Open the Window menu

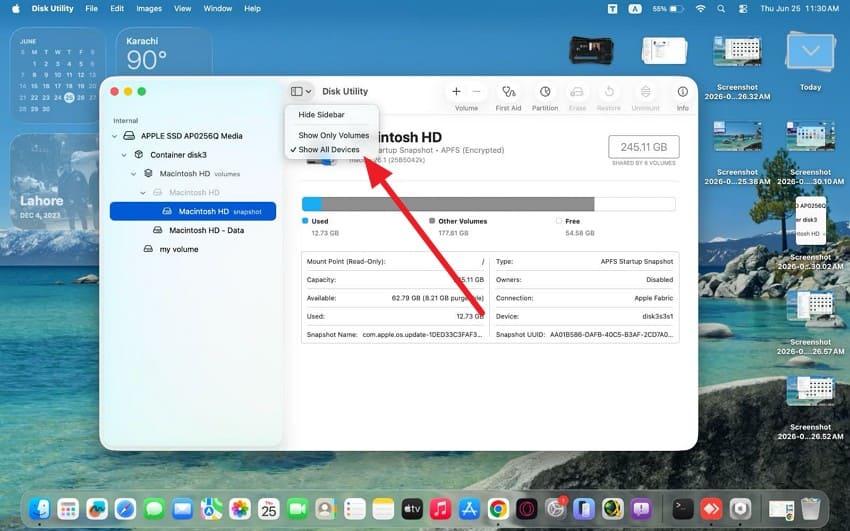point(217,9)
